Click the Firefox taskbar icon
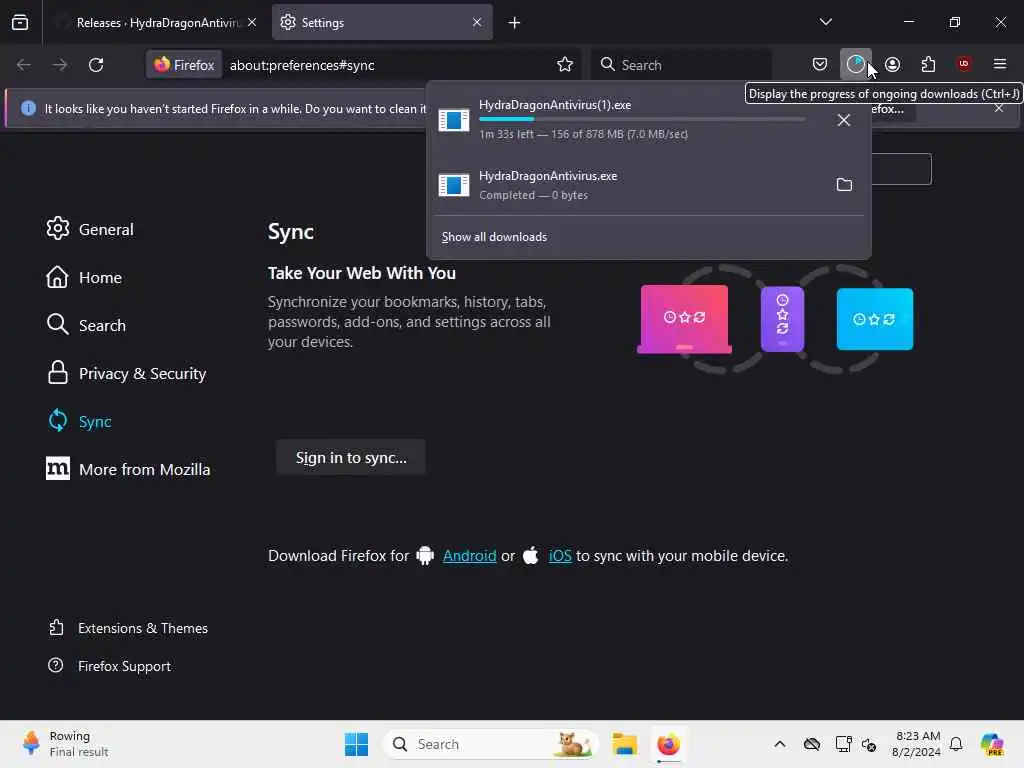This screenshot has height=768, width=1024. click(668, 744)
